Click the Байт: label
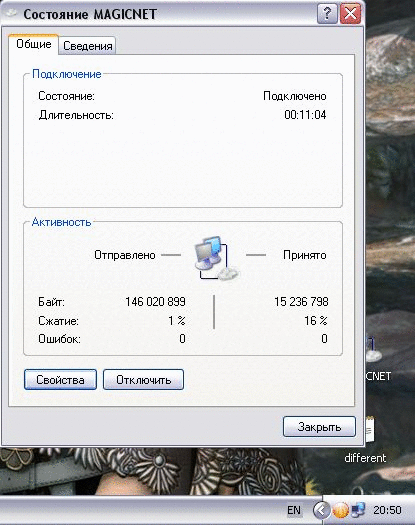The image size is (415, 525). tap(51, 302)
